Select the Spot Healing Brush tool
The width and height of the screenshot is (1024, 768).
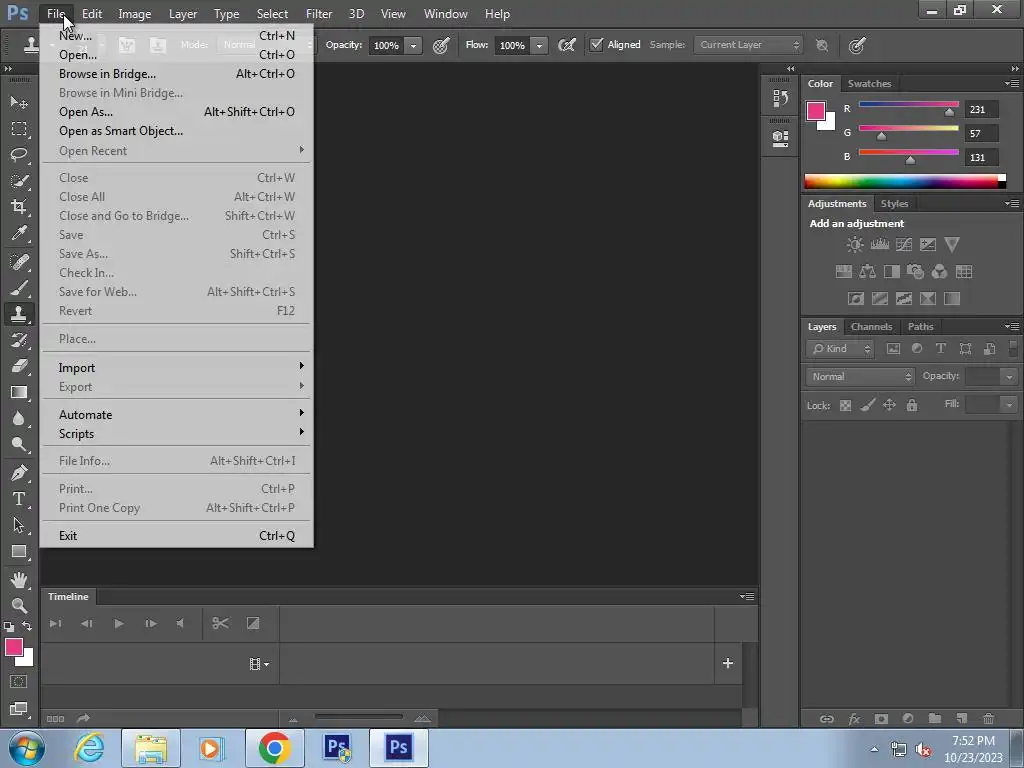(19, 262)
